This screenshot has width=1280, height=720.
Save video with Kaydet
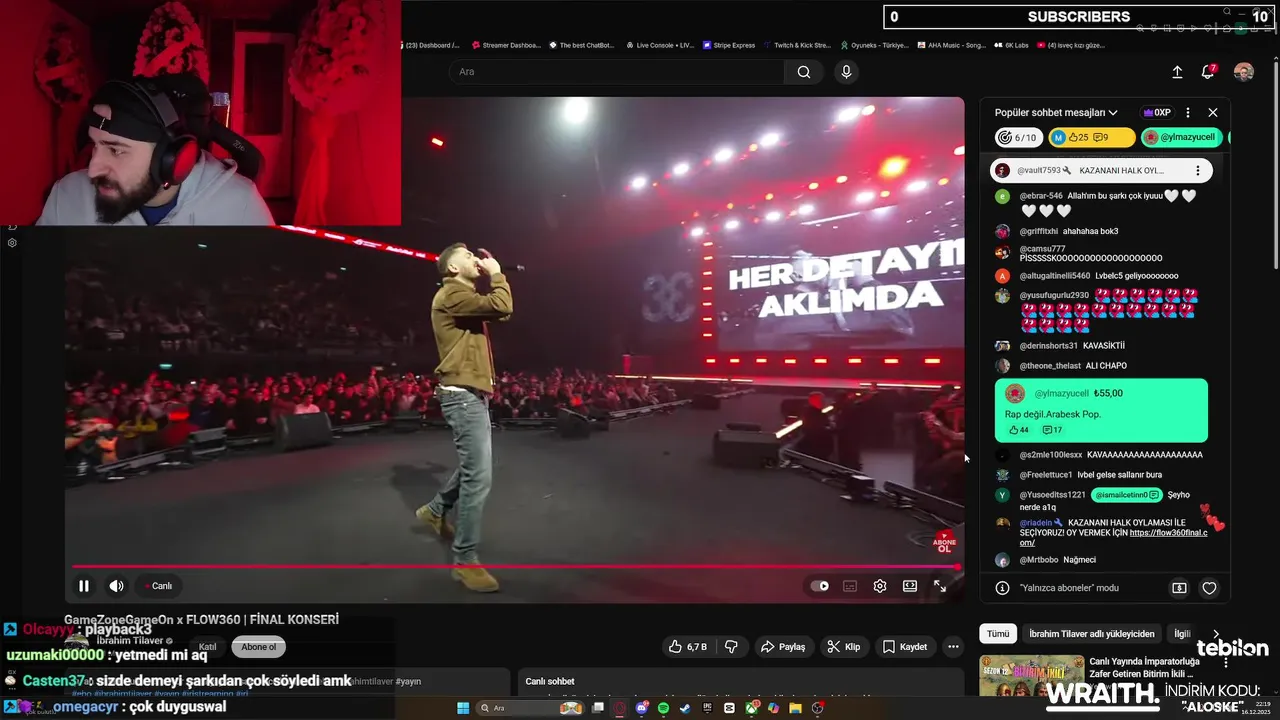click(905, 647)
